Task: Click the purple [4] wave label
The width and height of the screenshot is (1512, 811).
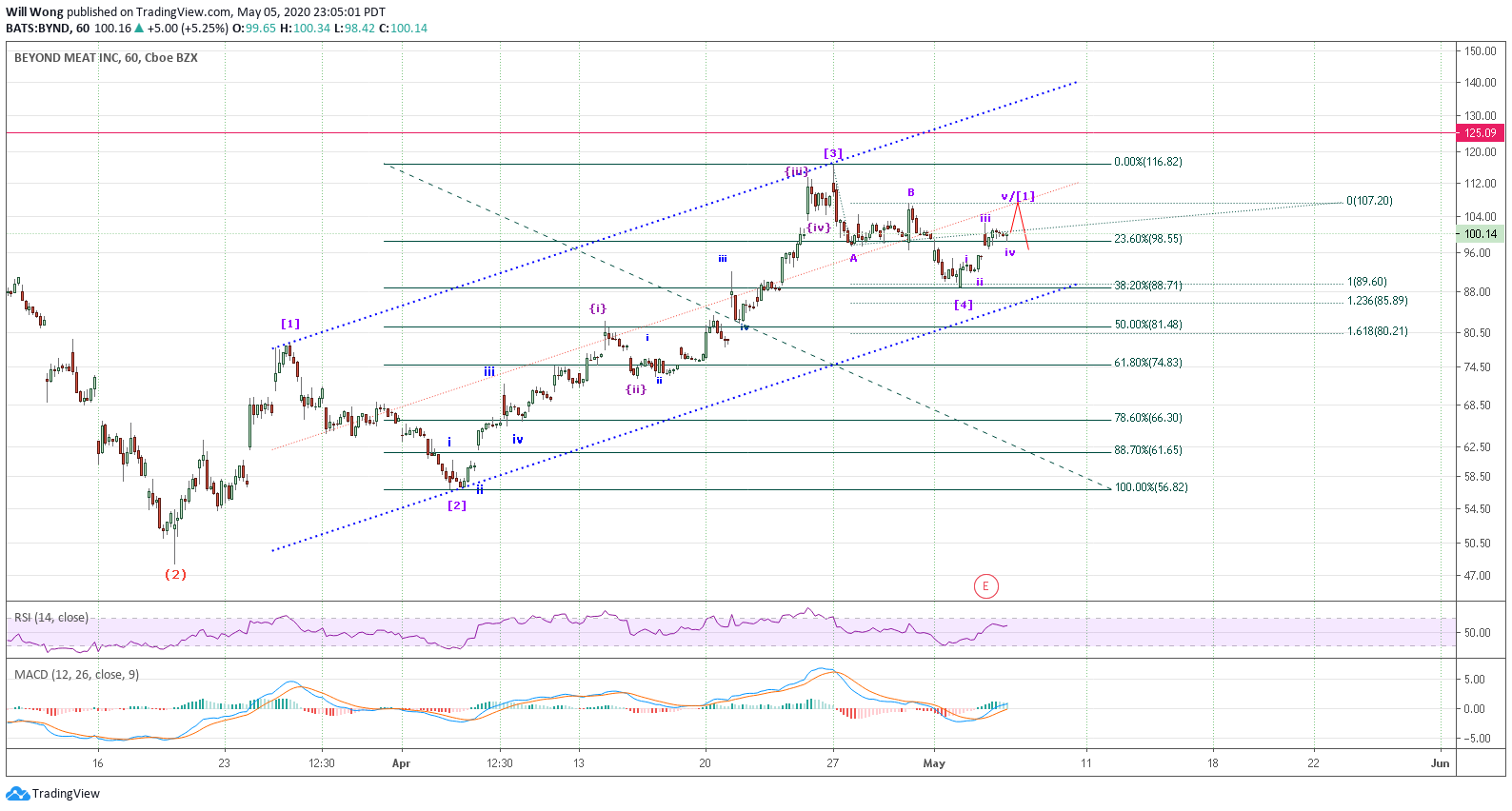Action: pyautogui.click(x=964, y=305)
